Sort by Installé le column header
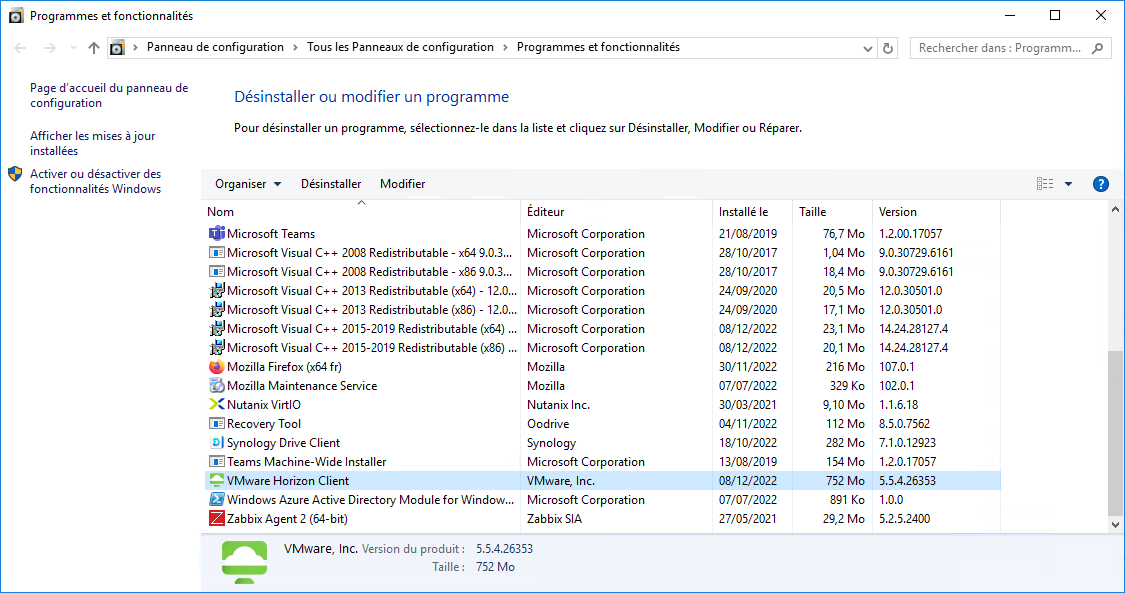Screen dimensions: 1125x593 752,212
